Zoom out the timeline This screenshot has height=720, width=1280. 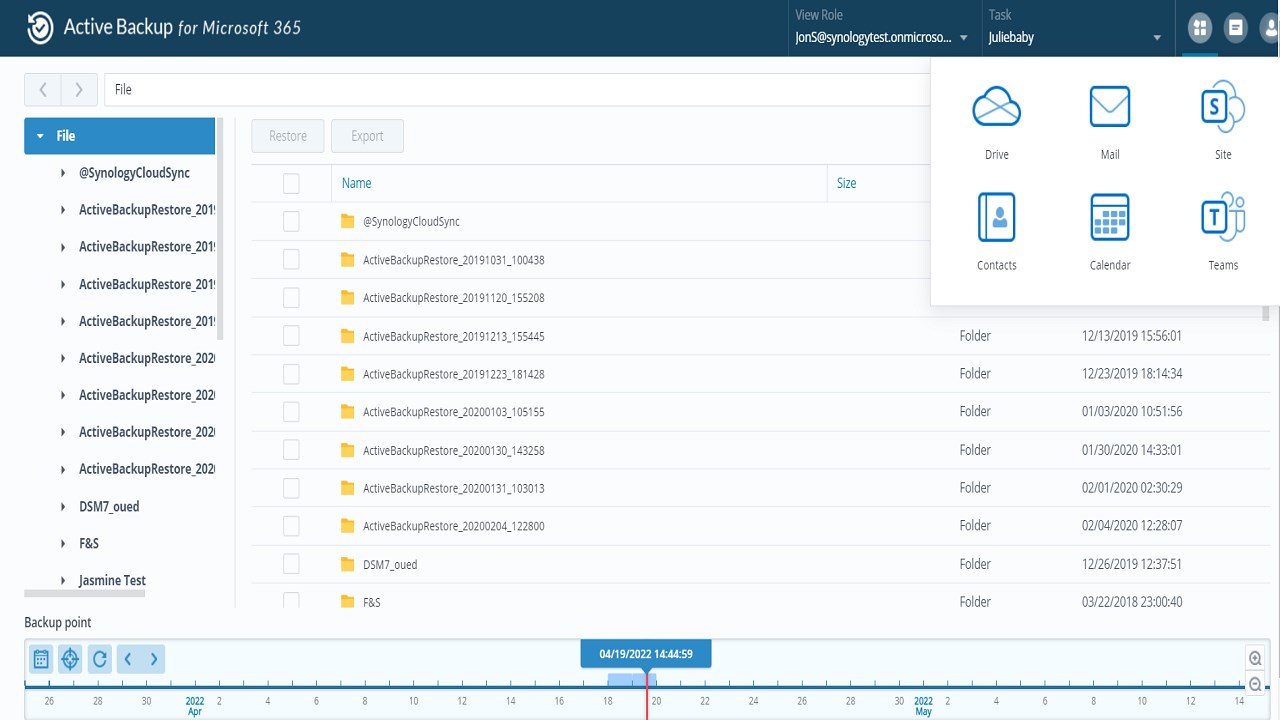click(1255, 684)
